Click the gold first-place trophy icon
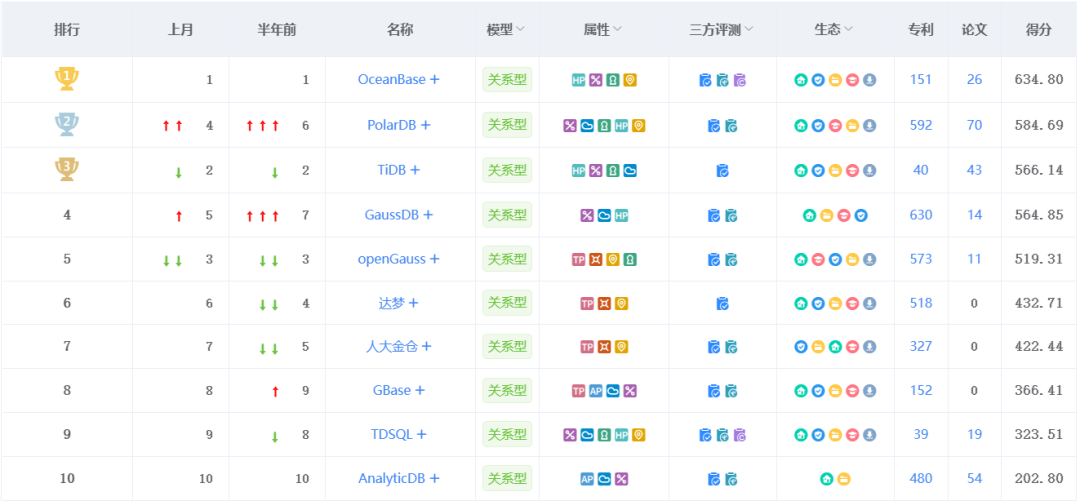The image size is (1080, 501). 67,79
